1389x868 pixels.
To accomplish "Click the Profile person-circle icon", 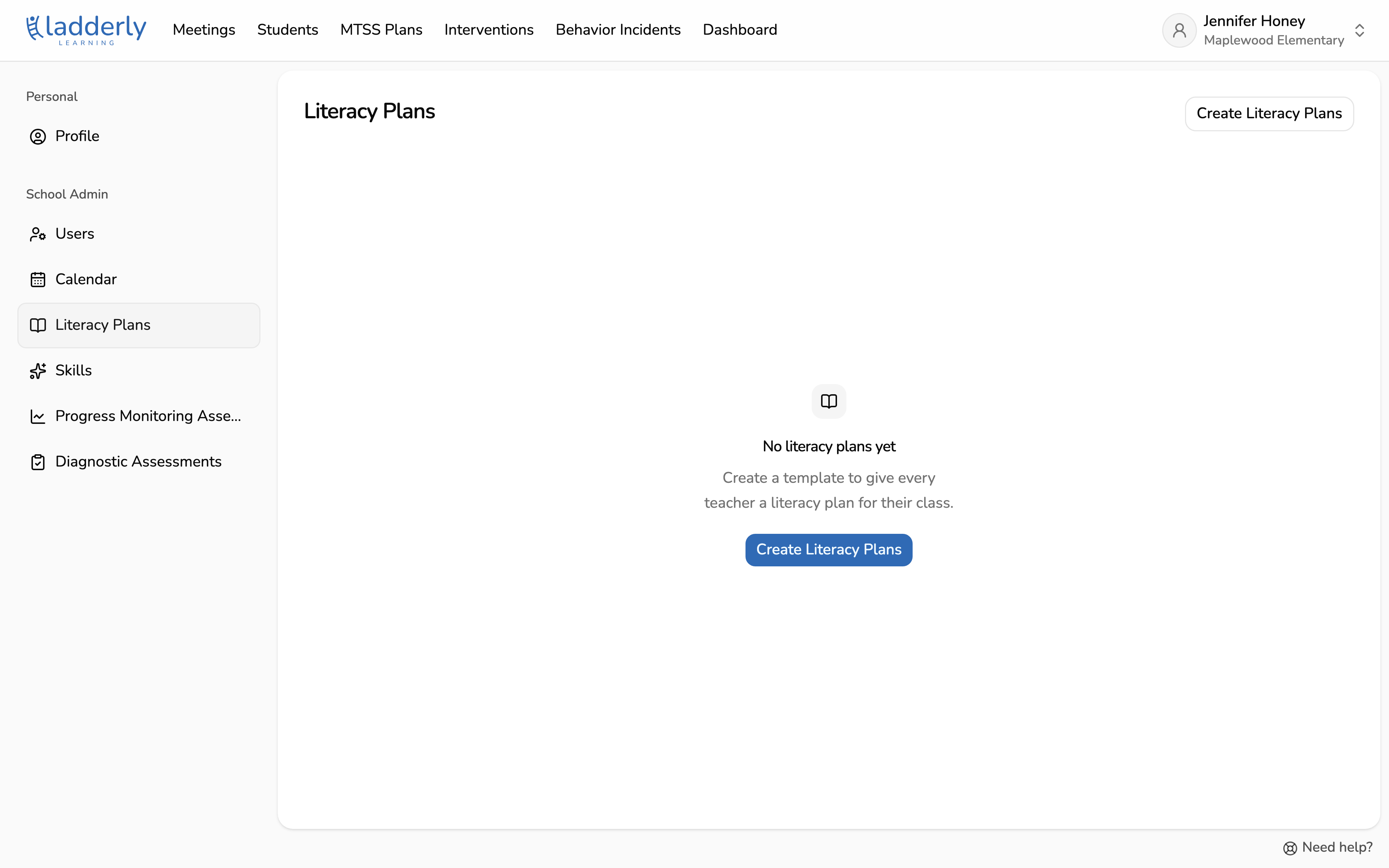I will coord(38,137).
